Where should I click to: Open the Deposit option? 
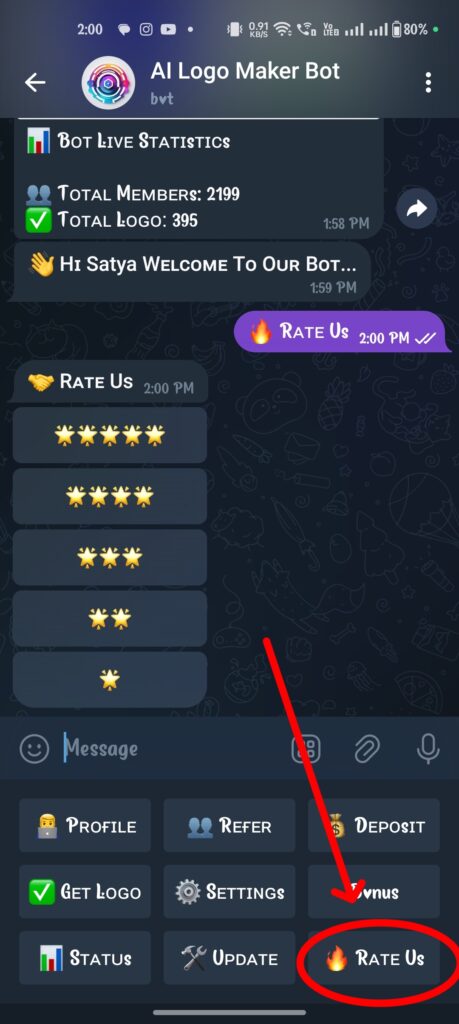tap(373, 825)
